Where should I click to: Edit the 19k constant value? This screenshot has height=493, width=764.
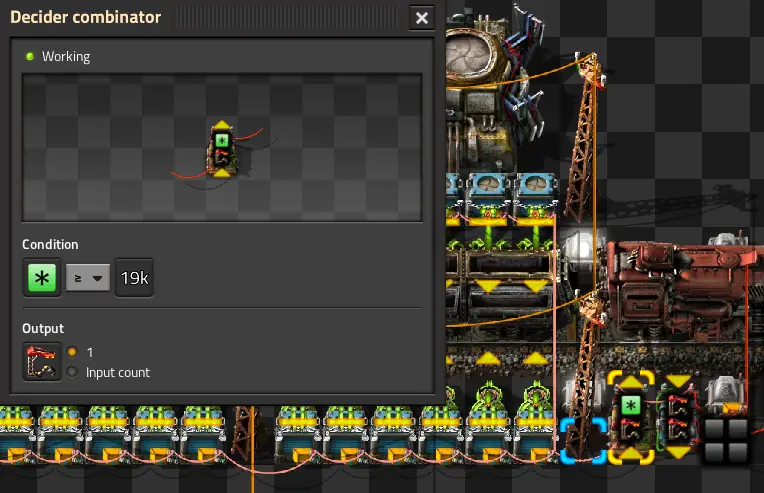click(x=134, y=278)
